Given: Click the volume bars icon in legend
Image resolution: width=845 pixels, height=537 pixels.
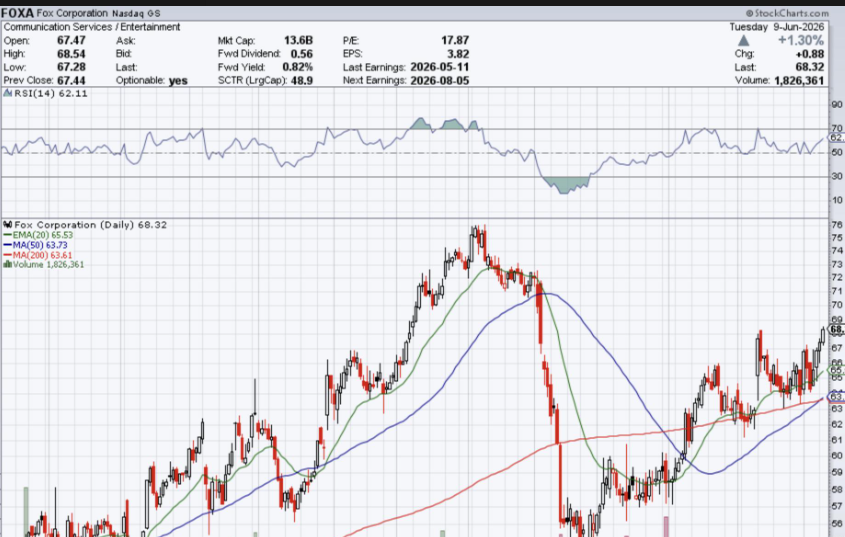Looking at the screenshot, I should point(8,264).
